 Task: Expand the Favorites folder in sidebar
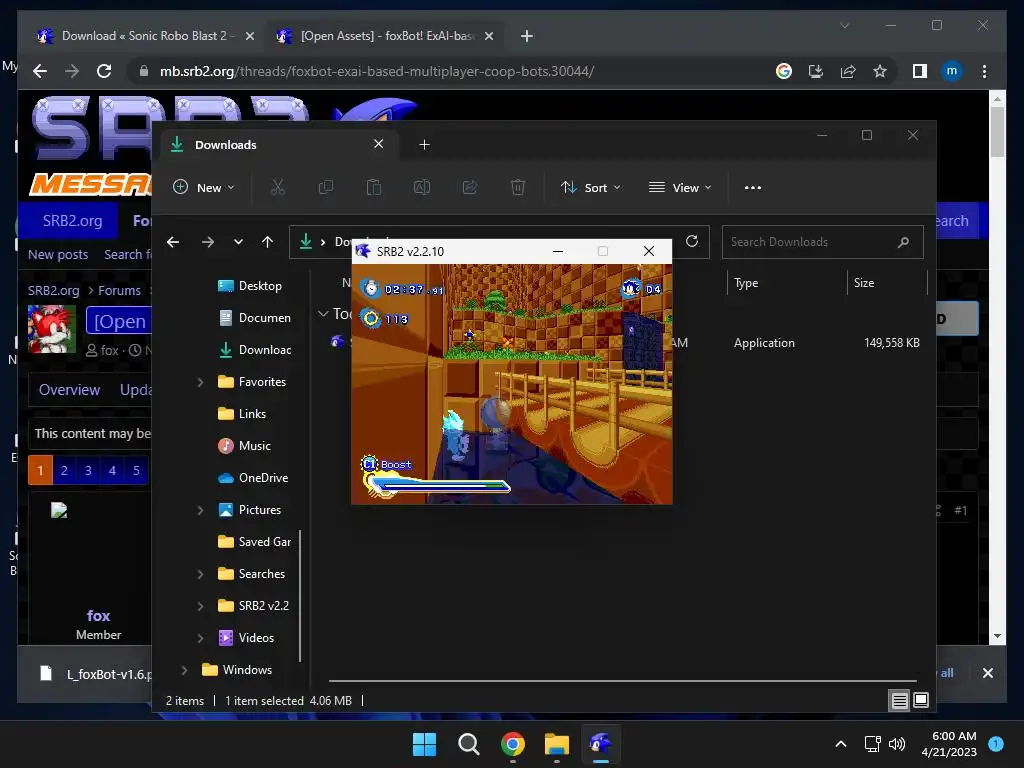click(200, 382)
